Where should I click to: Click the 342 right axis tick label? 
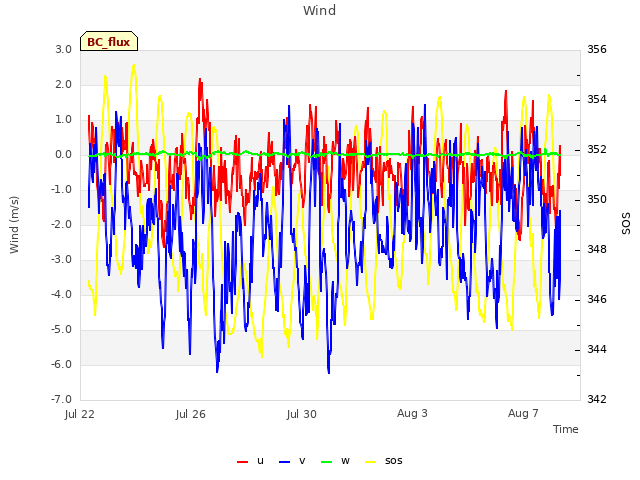click(597, 399)
